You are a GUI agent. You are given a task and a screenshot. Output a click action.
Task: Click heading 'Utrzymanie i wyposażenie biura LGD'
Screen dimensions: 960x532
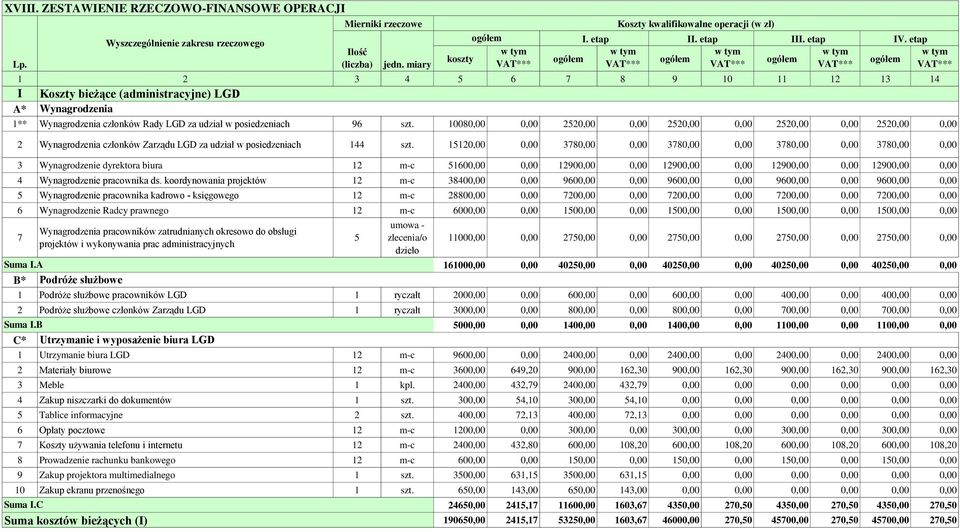(x=127, y=340)
